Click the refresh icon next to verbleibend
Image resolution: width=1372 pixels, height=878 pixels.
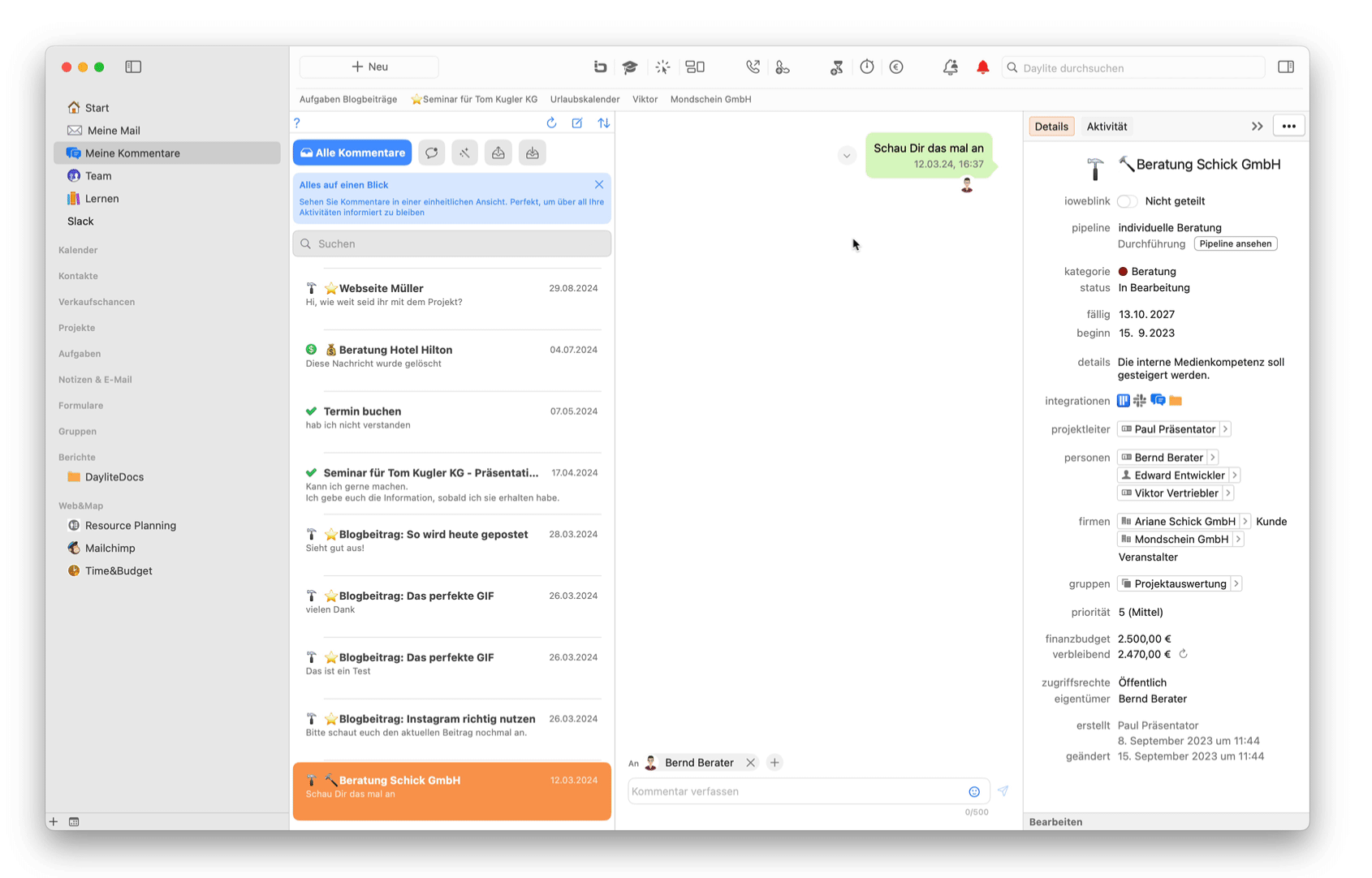click(x=1184, y=654)
